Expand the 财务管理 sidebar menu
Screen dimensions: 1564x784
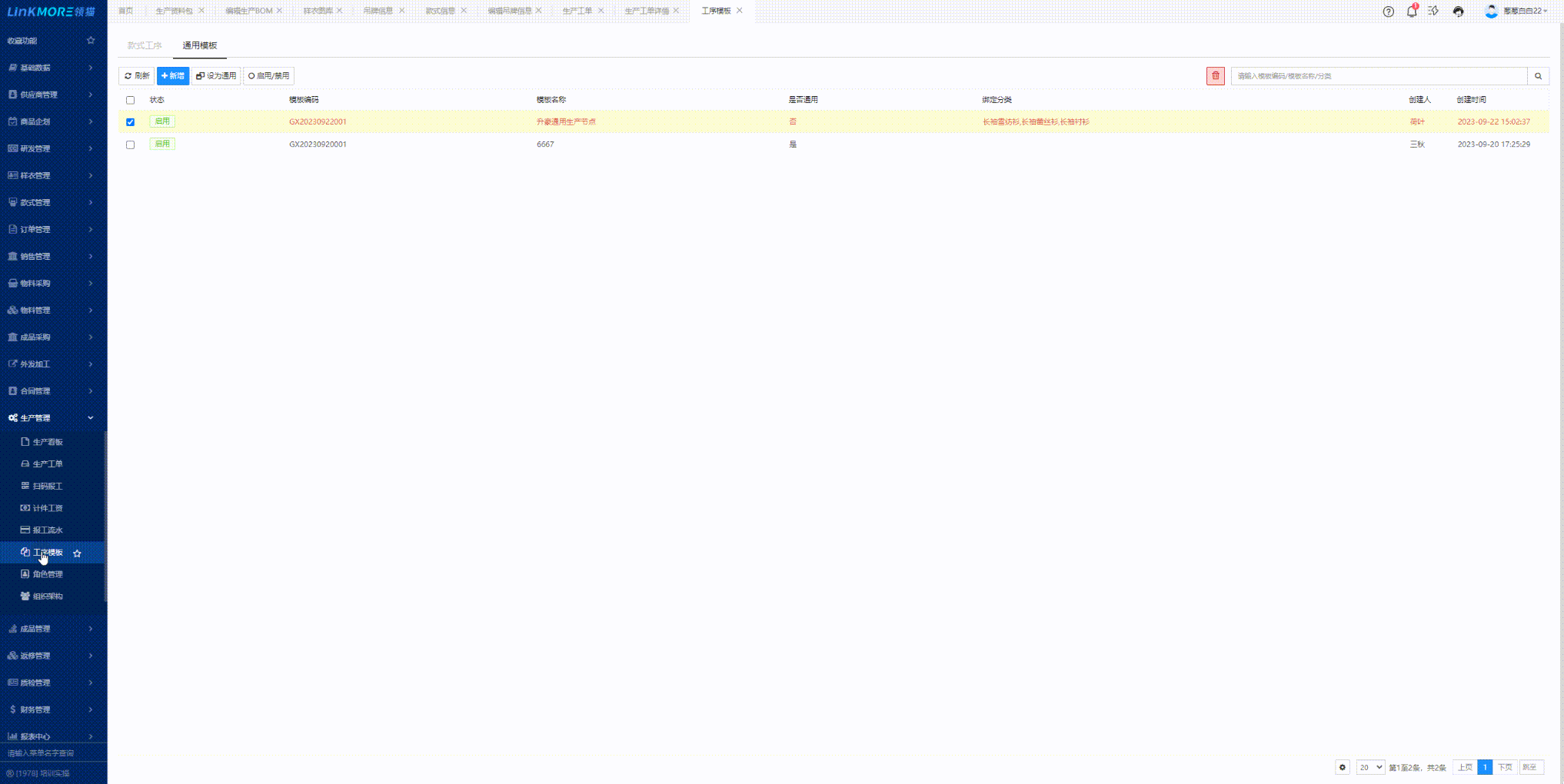tap(52, 709)
